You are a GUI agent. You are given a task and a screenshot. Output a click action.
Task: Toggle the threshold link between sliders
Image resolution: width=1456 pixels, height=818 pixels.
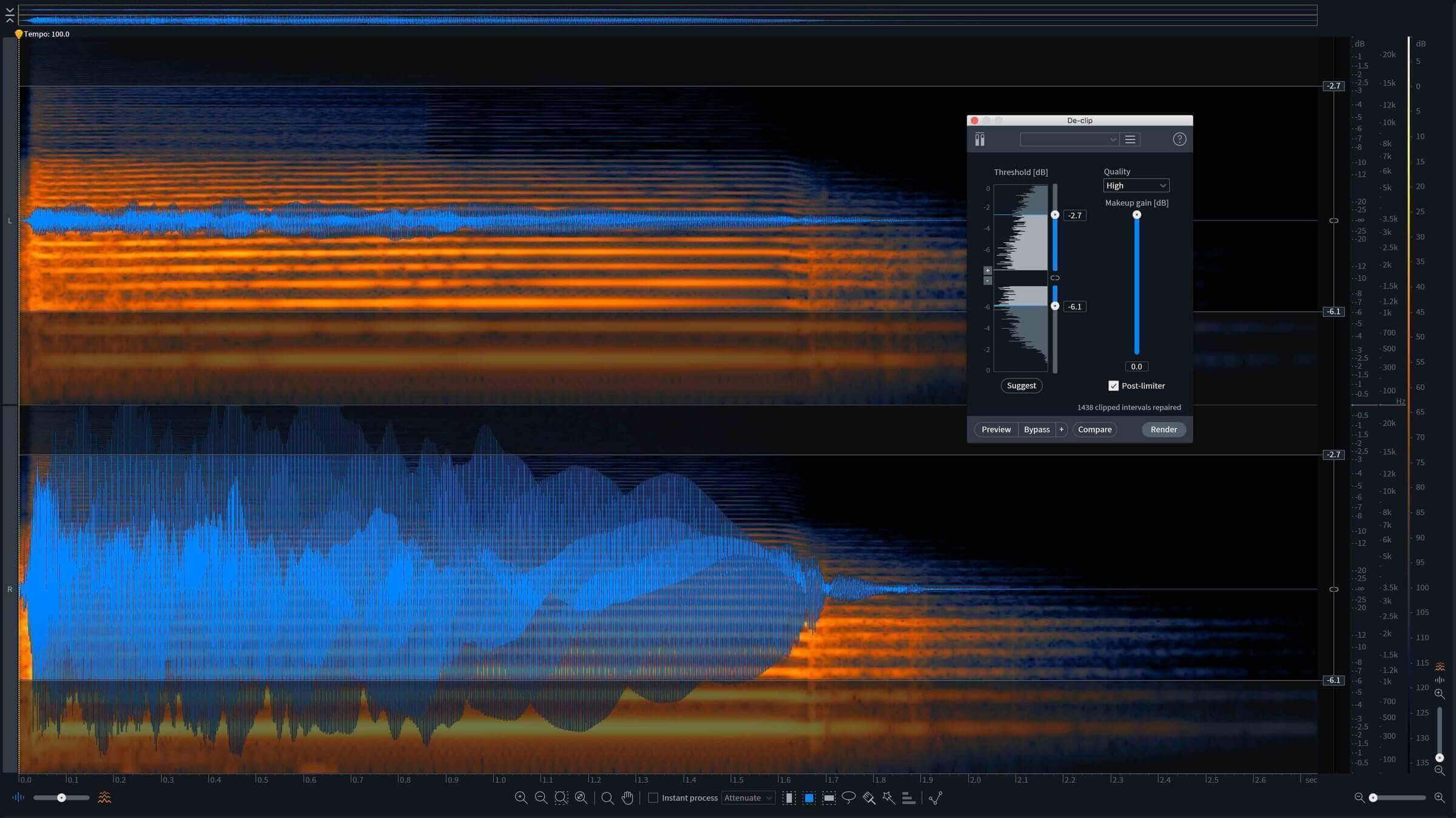(x=1055, y=278)
